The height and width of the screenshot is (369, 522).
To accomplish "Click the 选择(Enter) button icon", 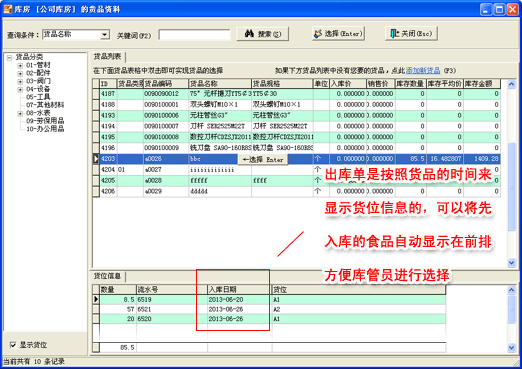I will tap(318, 33).
